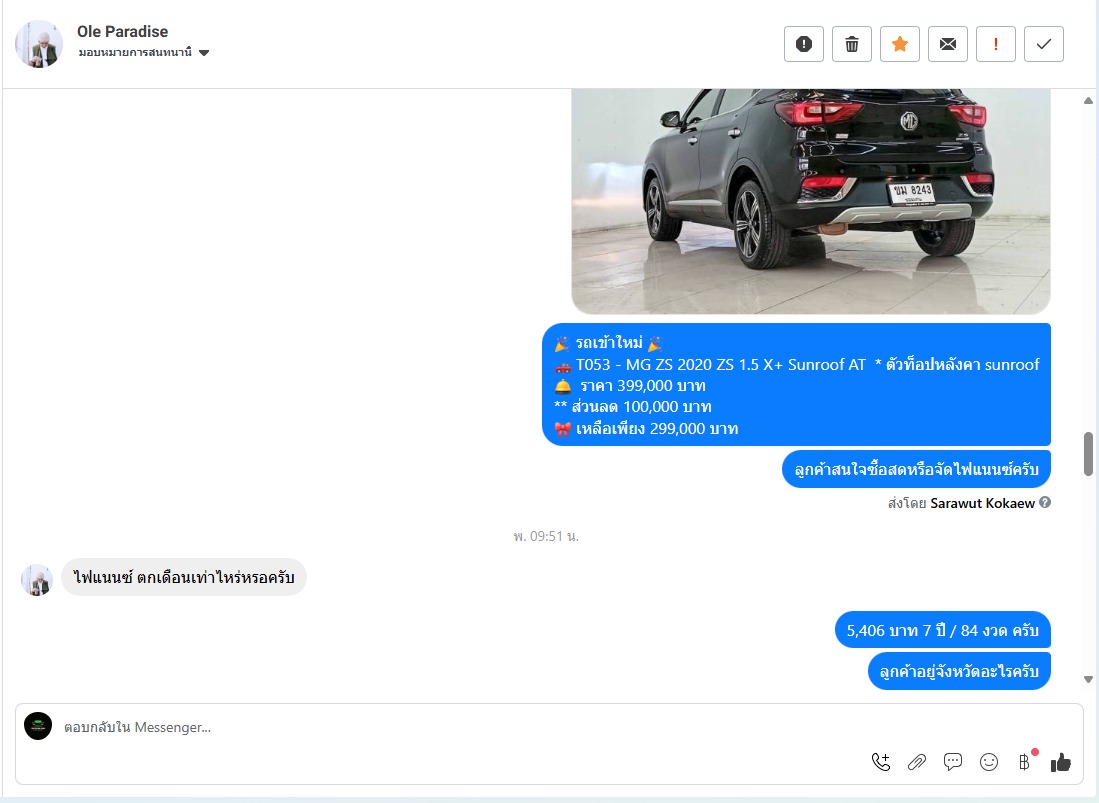This screenshot has height=803, width=1099.
Task: Open the emoji picker smiley icon
Action: [x=989, y=762]
